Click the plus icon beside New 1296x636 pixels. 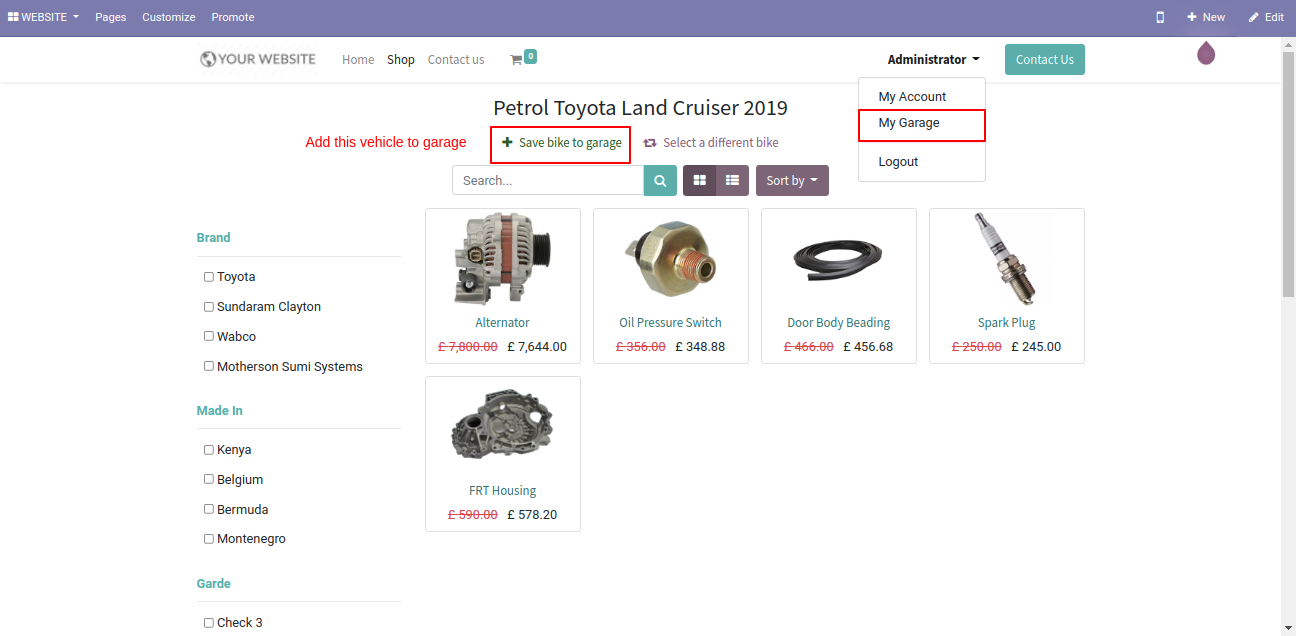pyautogui.click(x=1191, y=17)
